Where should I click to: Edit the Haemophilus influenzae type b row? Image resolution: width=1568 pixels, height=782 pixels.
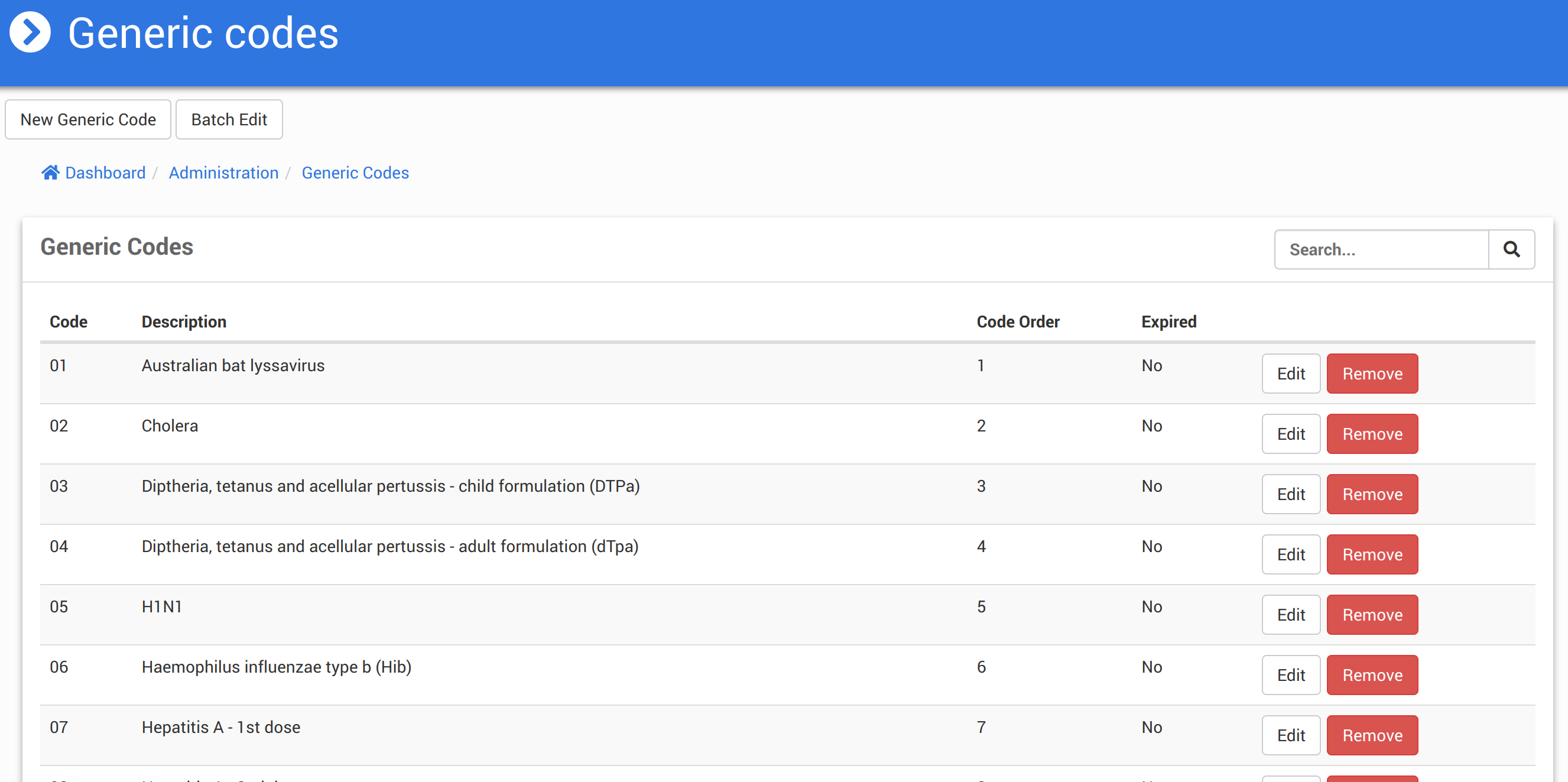click(1290, 675)
